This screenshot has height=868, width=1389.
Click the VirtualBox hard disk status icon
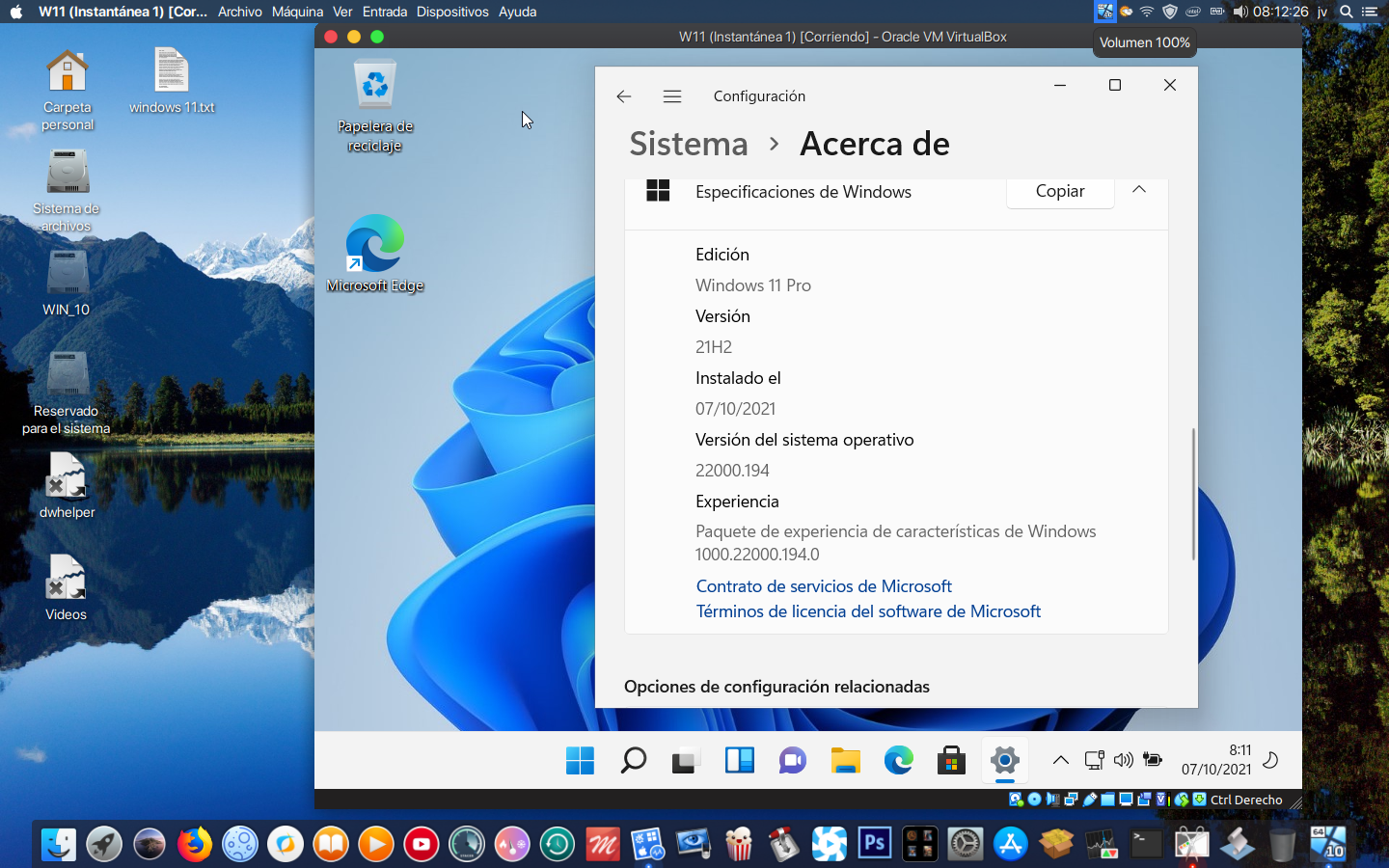coord(1015,800)
